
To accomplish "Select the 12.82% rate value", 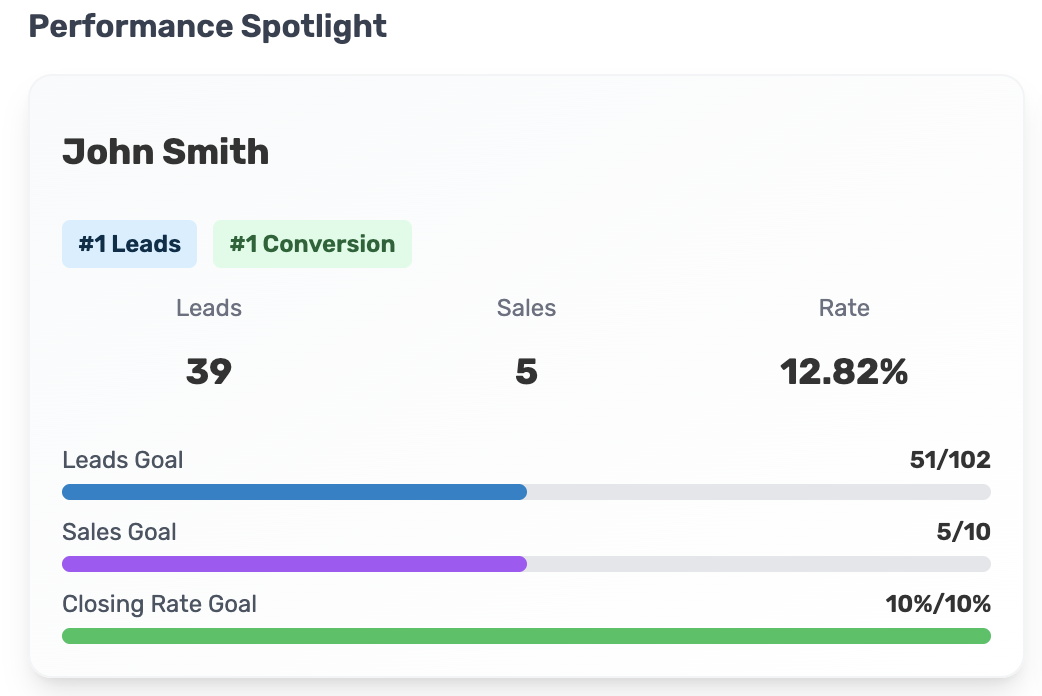I will [x=844, y=372].
